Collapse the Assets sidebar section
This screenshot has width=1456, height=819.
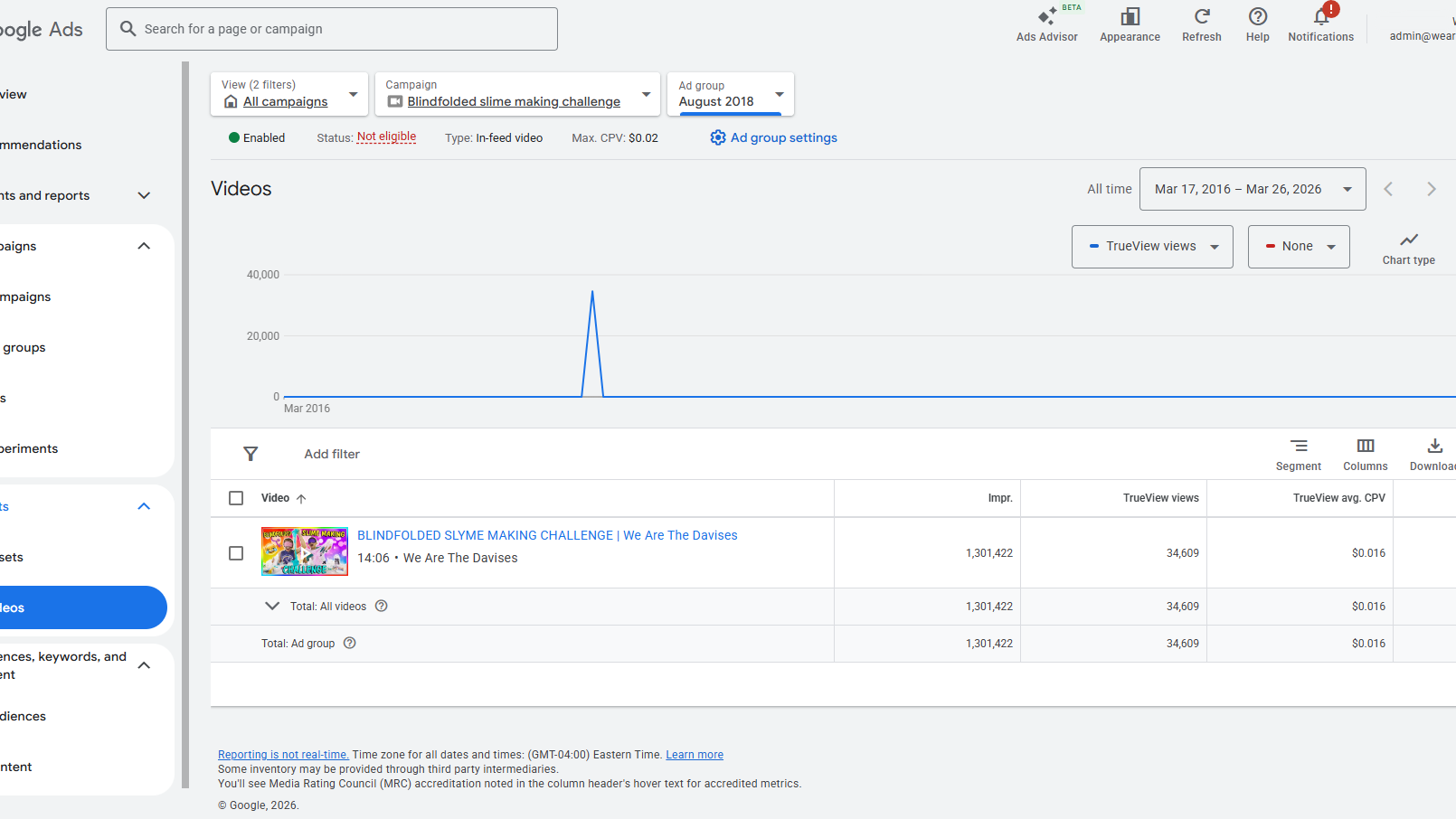pyautogui.click(x=144, y=506)
